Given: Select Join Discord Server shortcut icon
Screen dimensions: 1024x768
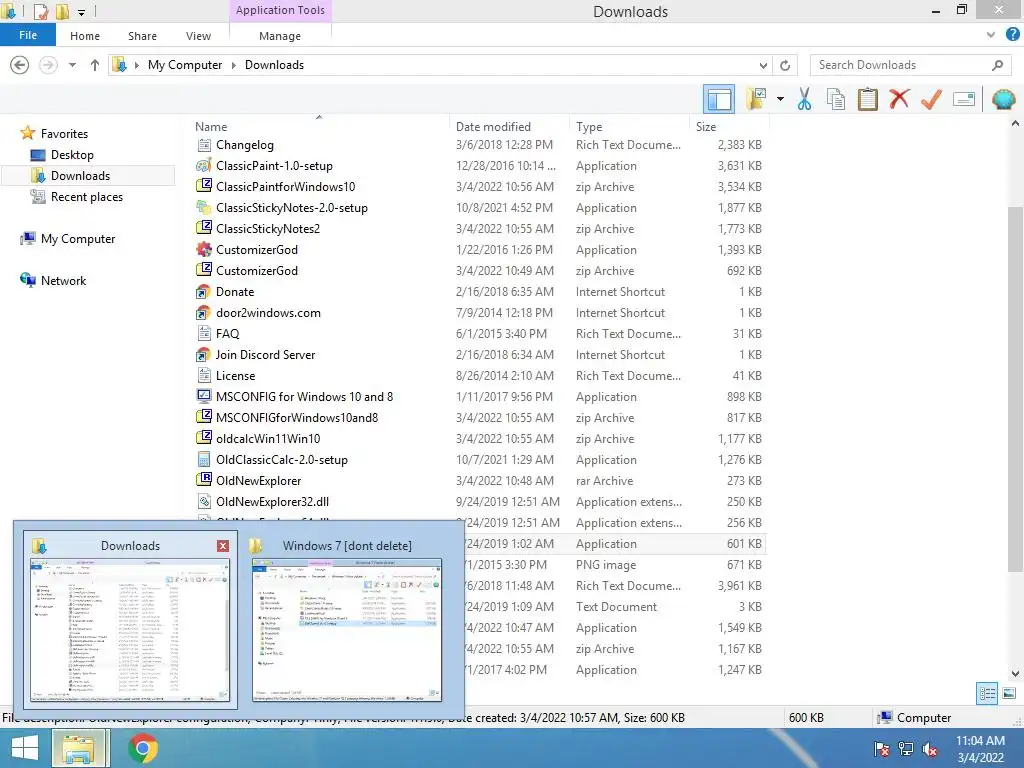Looking at the screenshot, I should click(x=204, y=355).
